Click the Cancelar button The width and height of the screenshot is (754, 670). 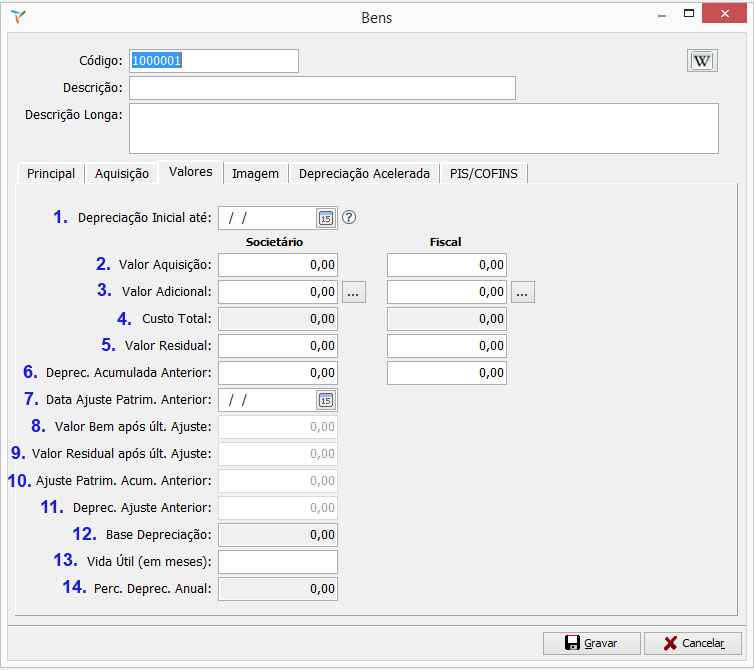coord(693,643)
